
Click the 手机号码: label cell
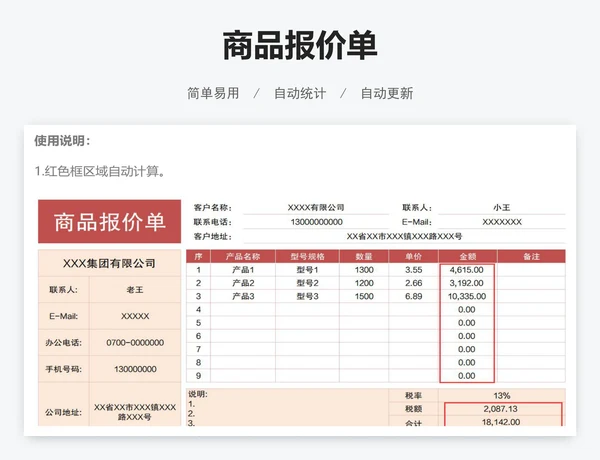[x=64, y=369]
